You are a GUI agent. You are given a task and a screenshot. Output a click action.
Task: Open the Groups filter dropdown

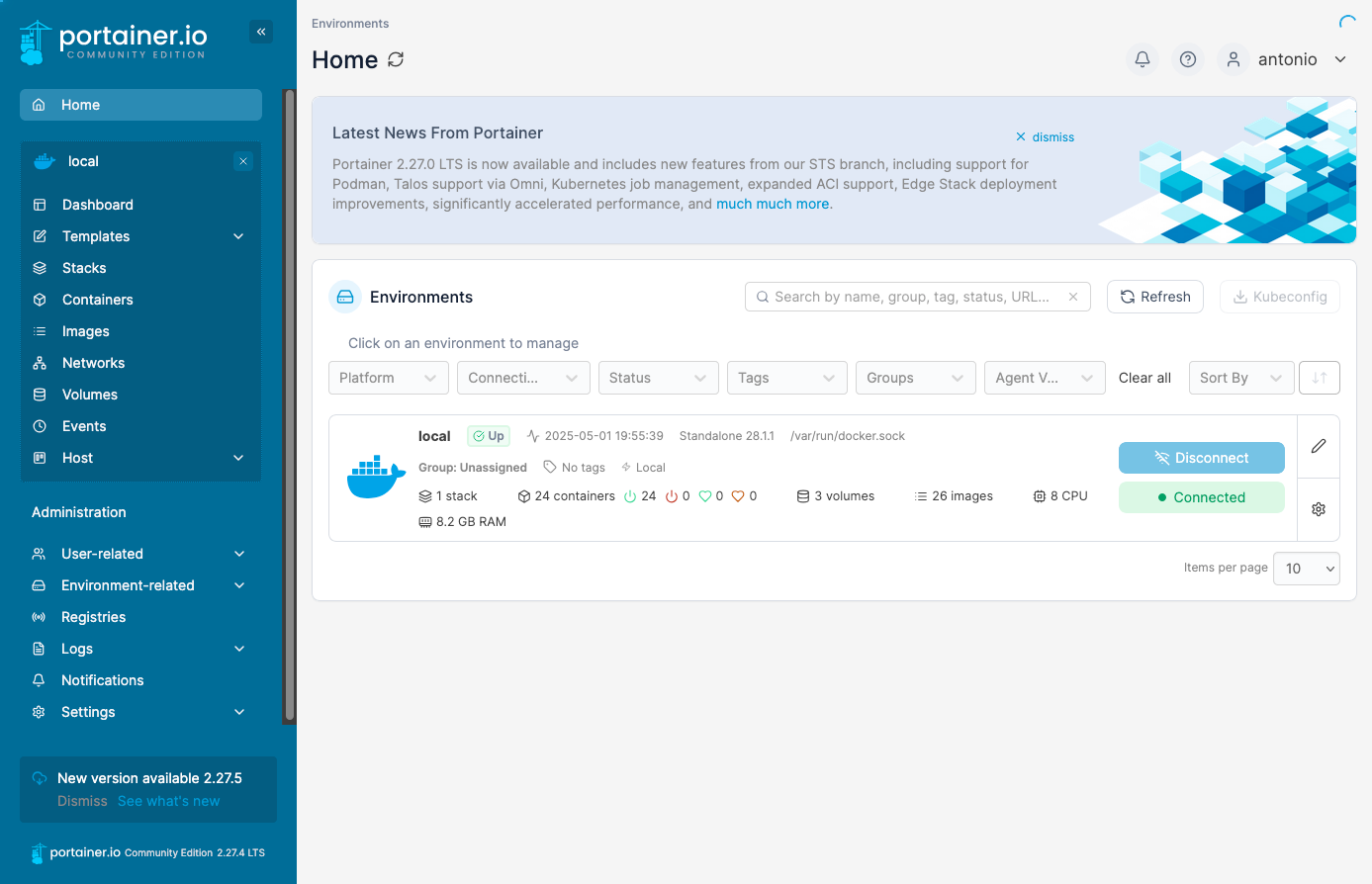(x=916, y=378)
